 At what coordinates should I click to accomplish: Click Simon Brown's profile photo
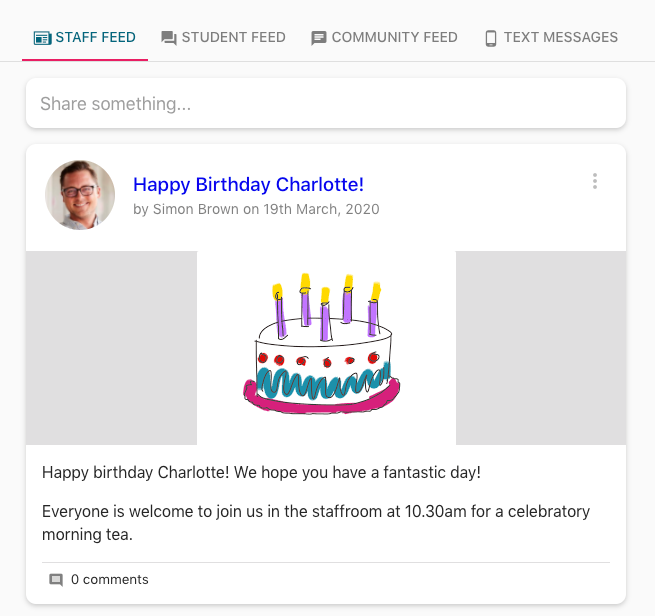pos(80,194)
